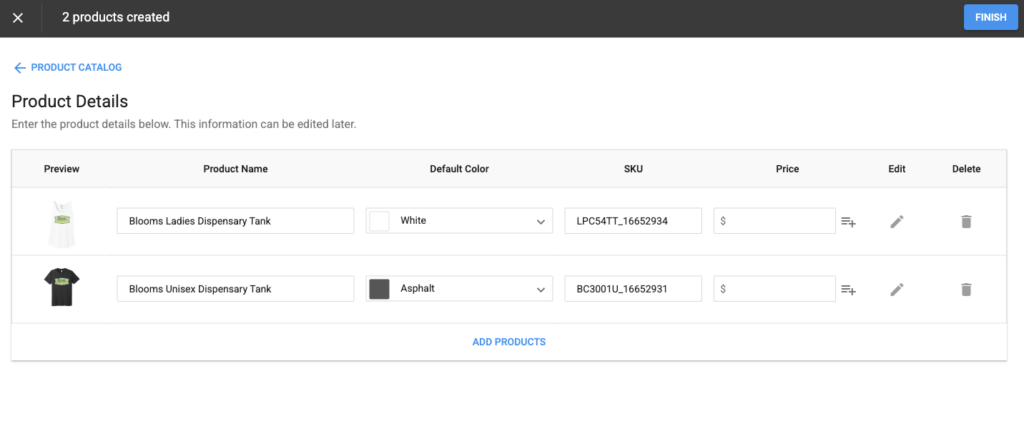
Task: Expand the Asphalt default color dropdown
Action: tap(459, 289)
